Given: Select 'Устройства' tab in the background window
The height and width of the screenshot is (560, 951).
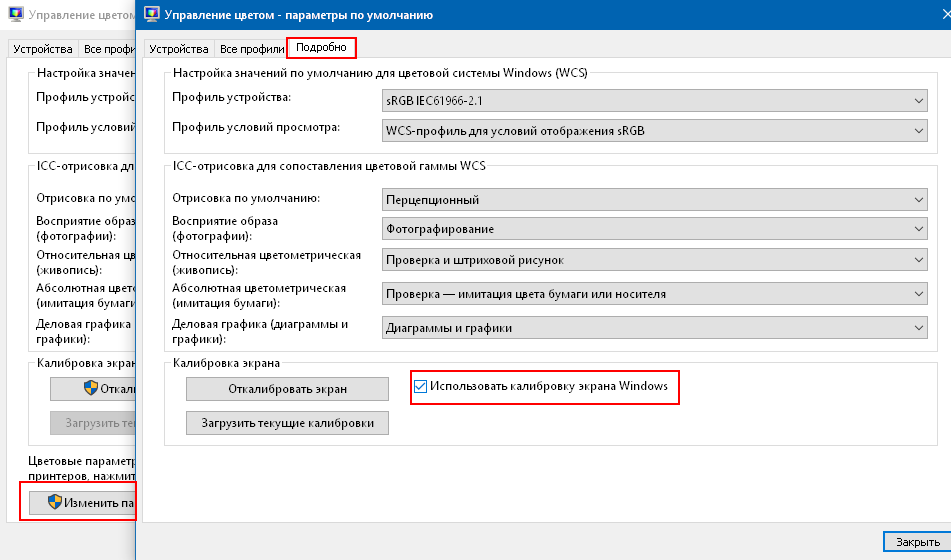Looking at the screenshot, I should coord(43,48).
